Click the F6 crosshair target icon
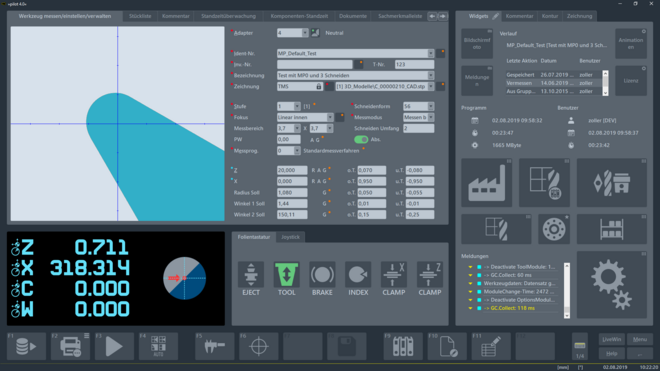The width and height of the screenshot is (660, 371). click(258, 346)
